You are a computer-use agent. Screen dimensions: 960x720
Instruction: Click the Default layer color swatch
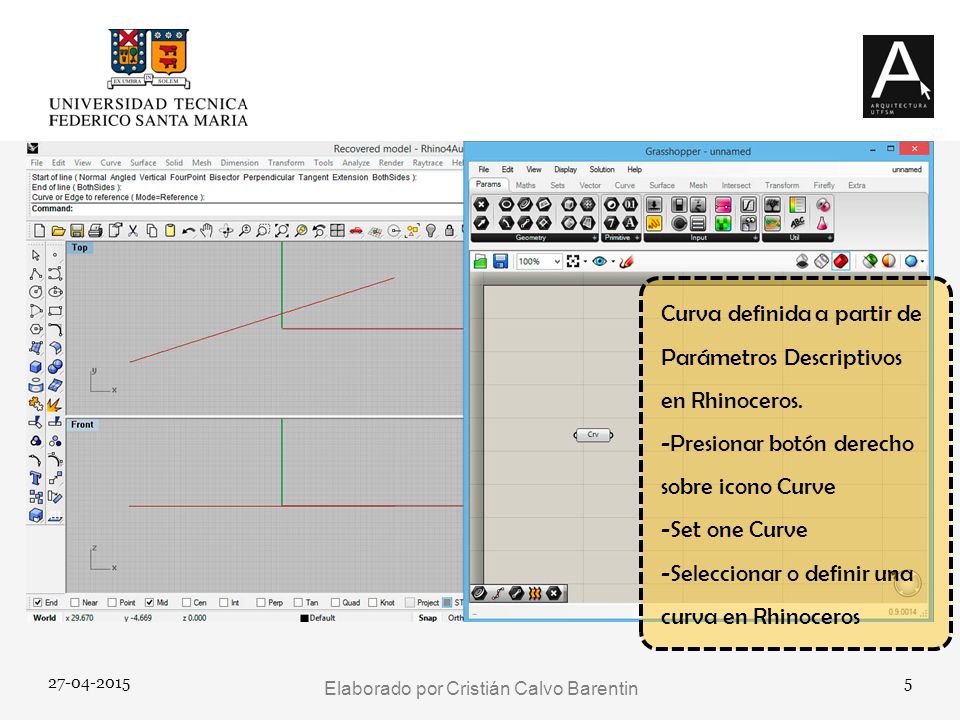point(304,618)
